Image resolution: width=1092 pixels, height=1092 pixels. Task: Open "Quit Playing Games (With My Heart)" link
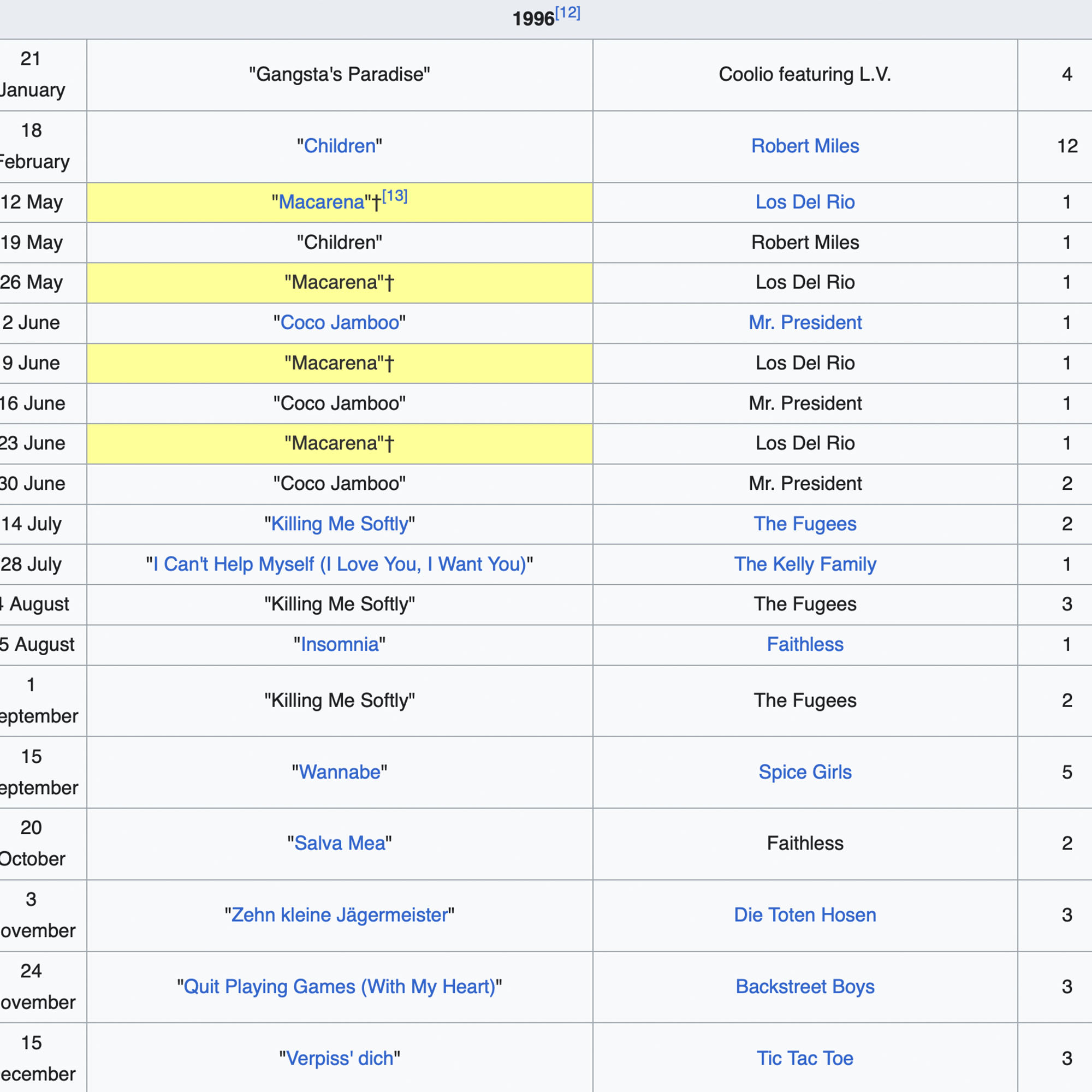340,986
